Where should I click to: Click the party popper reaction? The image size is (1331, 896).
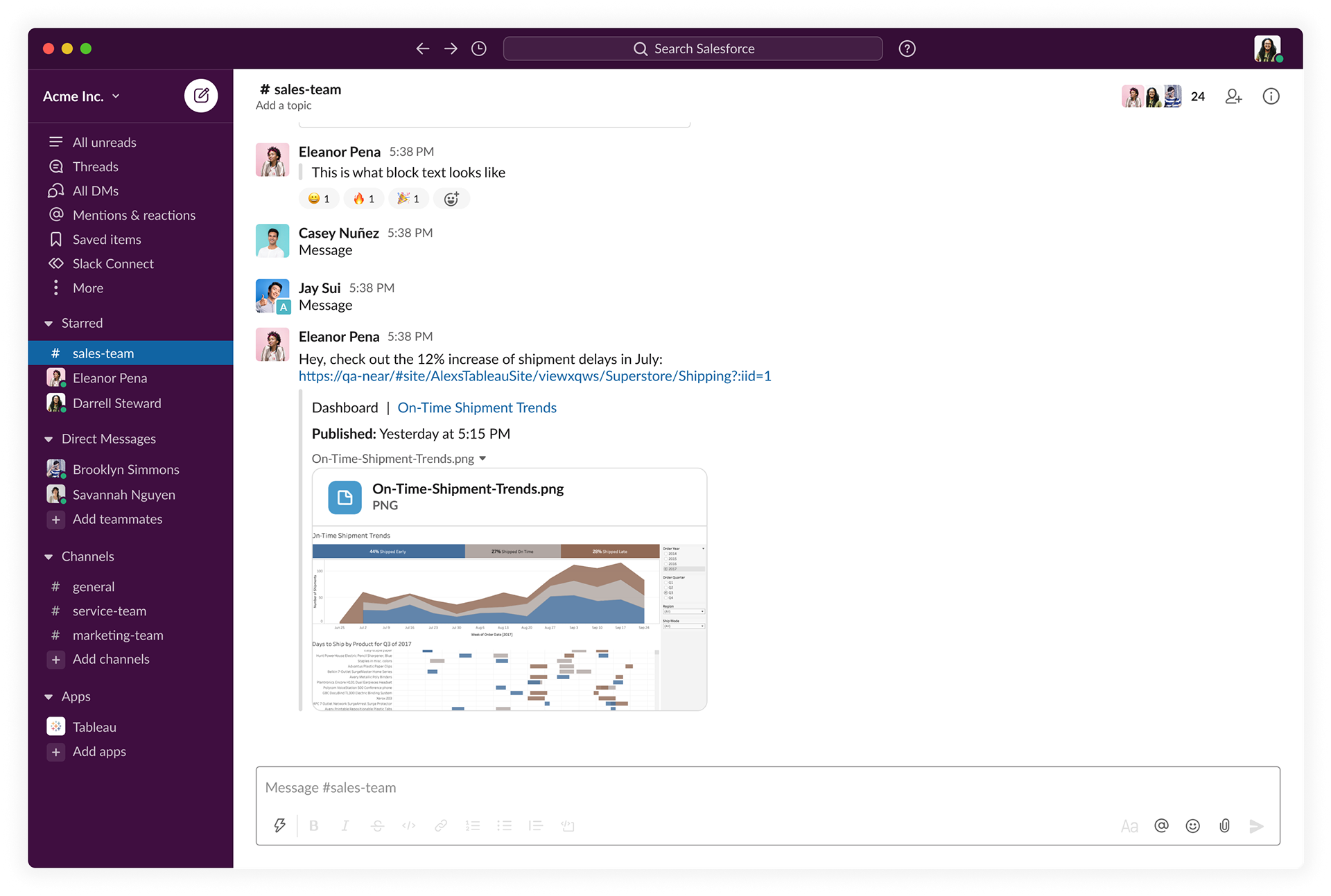click(x=408, y=199)
